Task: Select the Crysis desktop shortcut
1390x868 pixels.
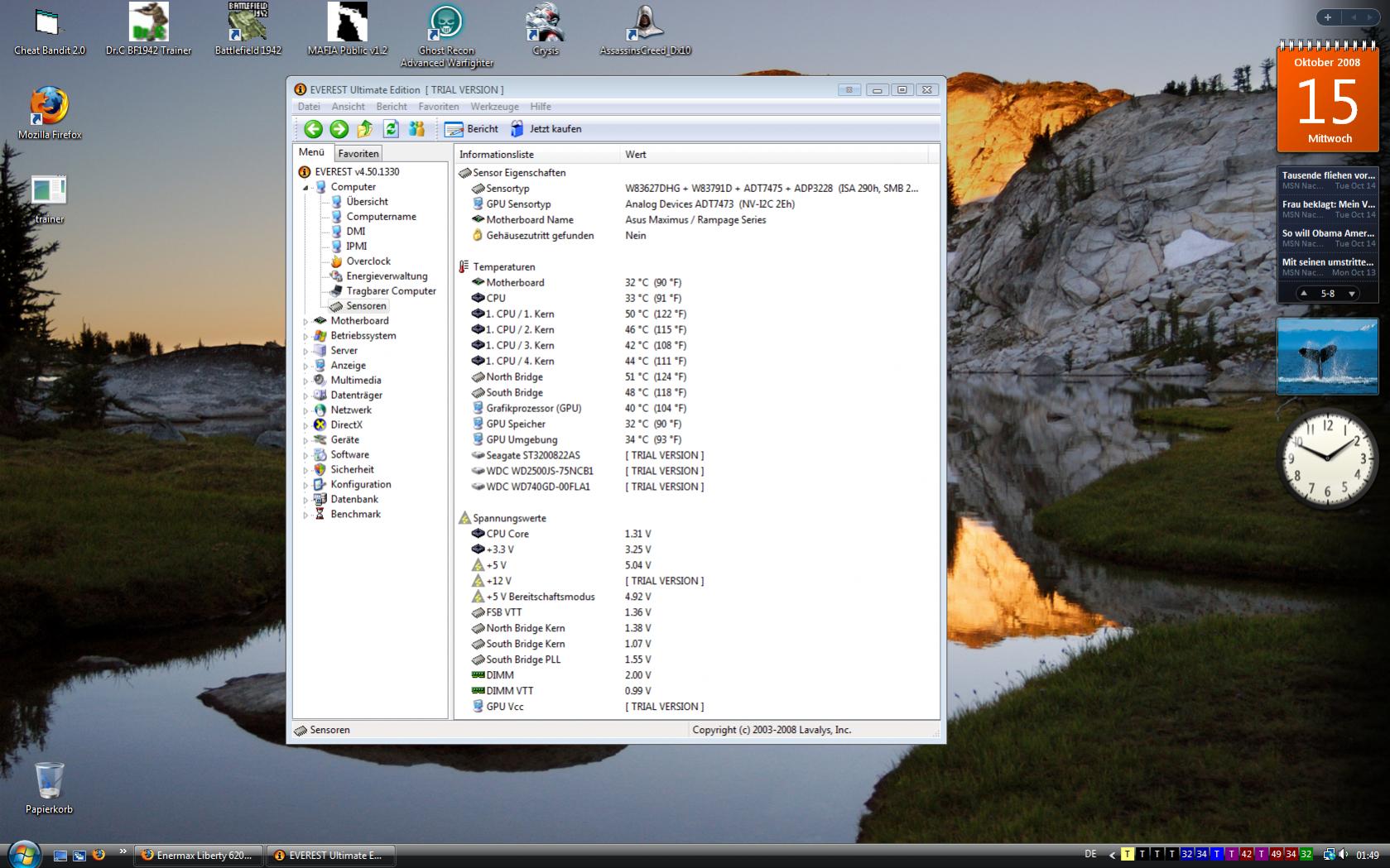Action: point(546,30)
